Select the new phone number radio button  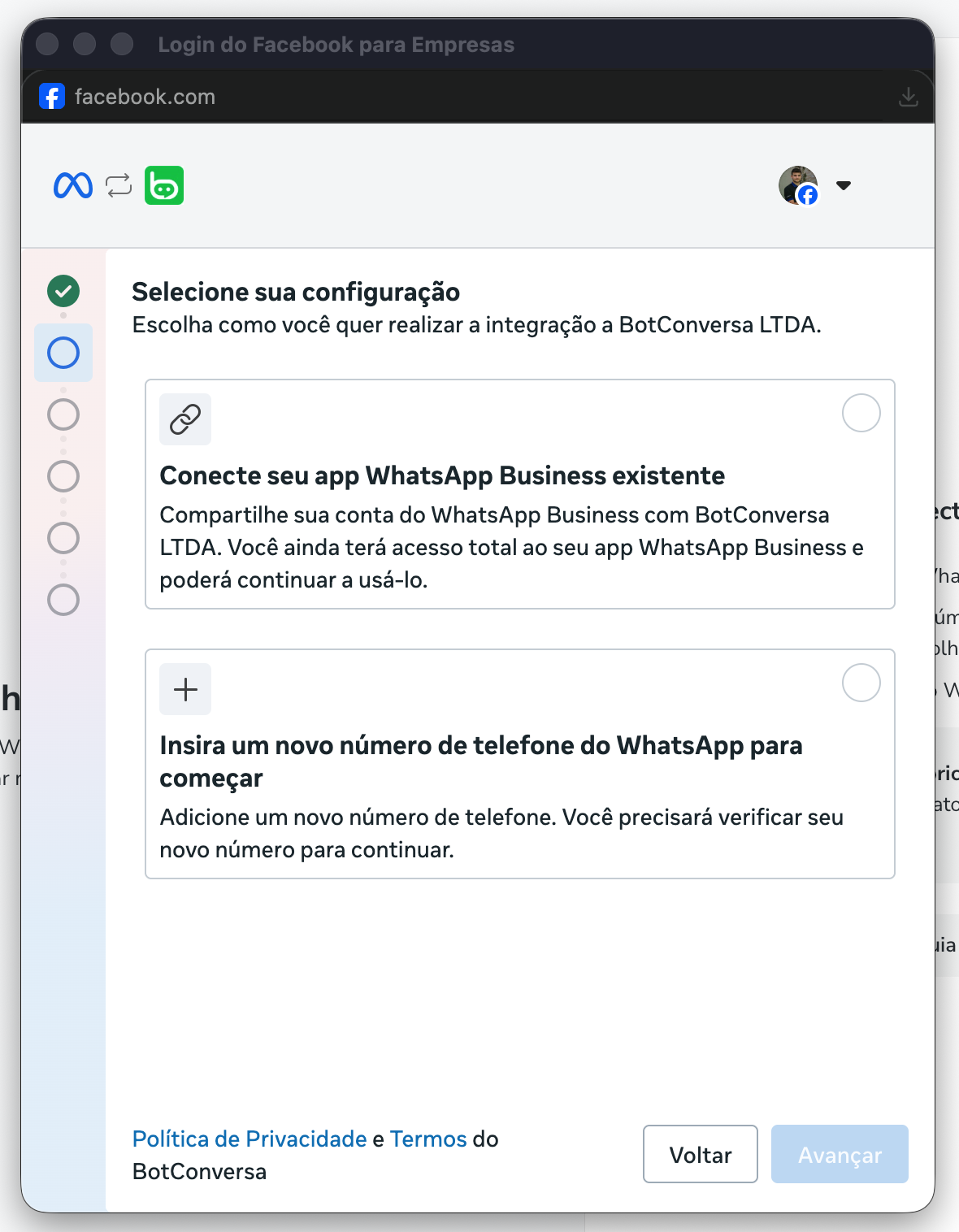click(861, 683)
